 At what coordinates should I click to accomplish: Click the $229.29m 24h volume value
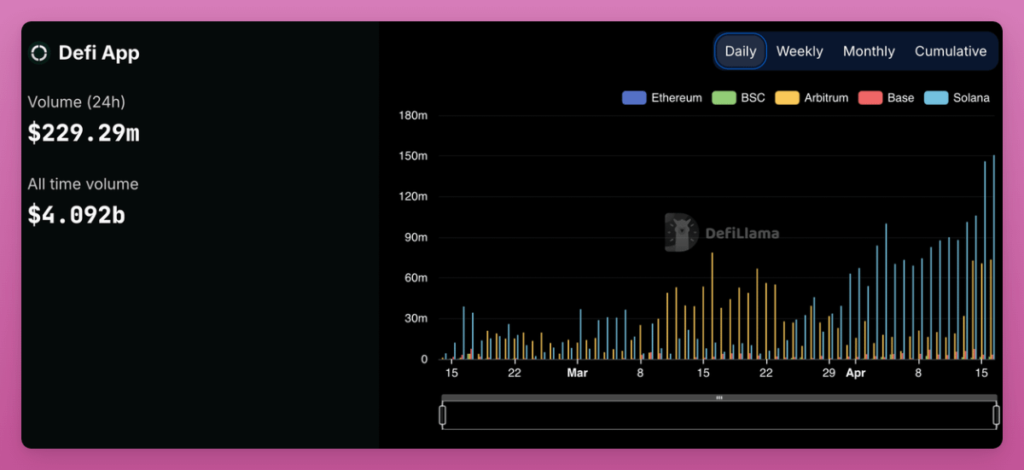(x=83, y=132)
